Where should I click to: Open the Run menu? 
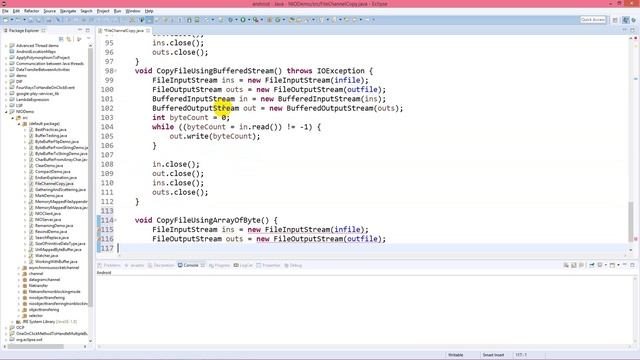coord(118,11)
